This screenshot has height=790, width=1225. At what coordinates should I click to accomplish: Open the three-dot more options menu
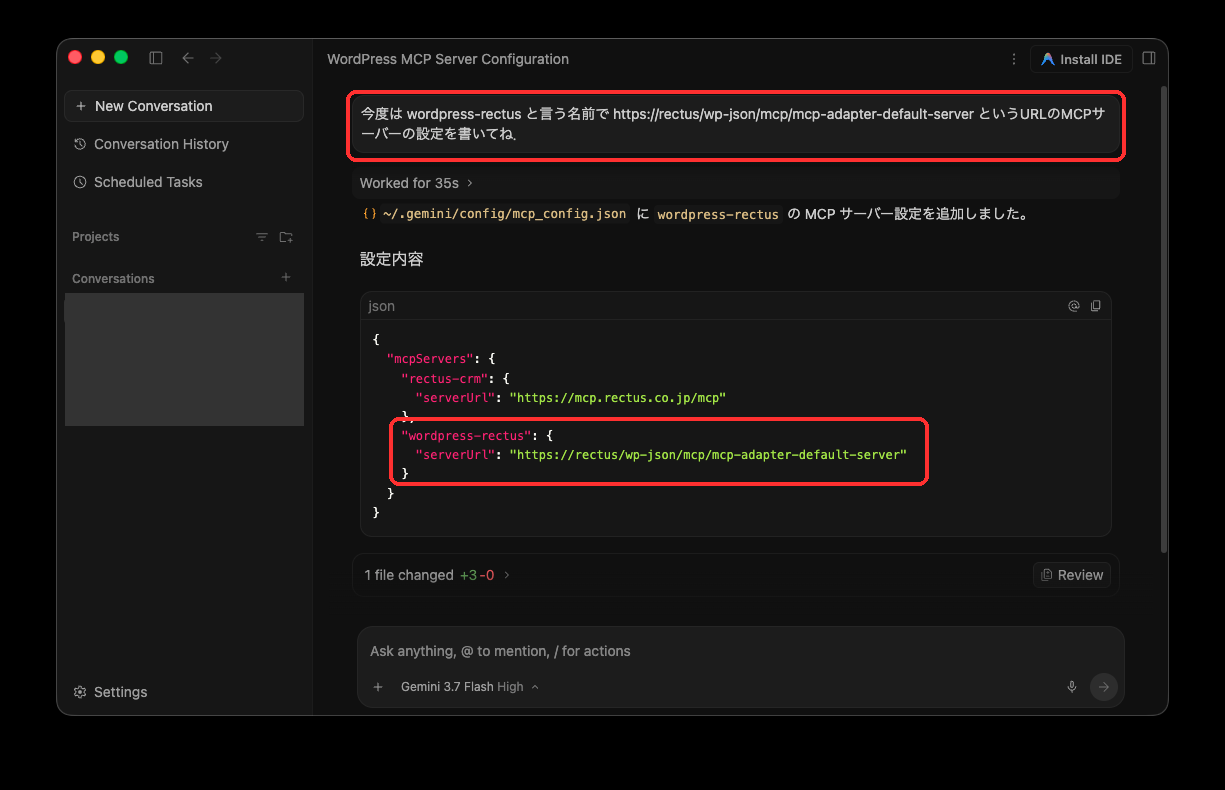pos(1014,59)
